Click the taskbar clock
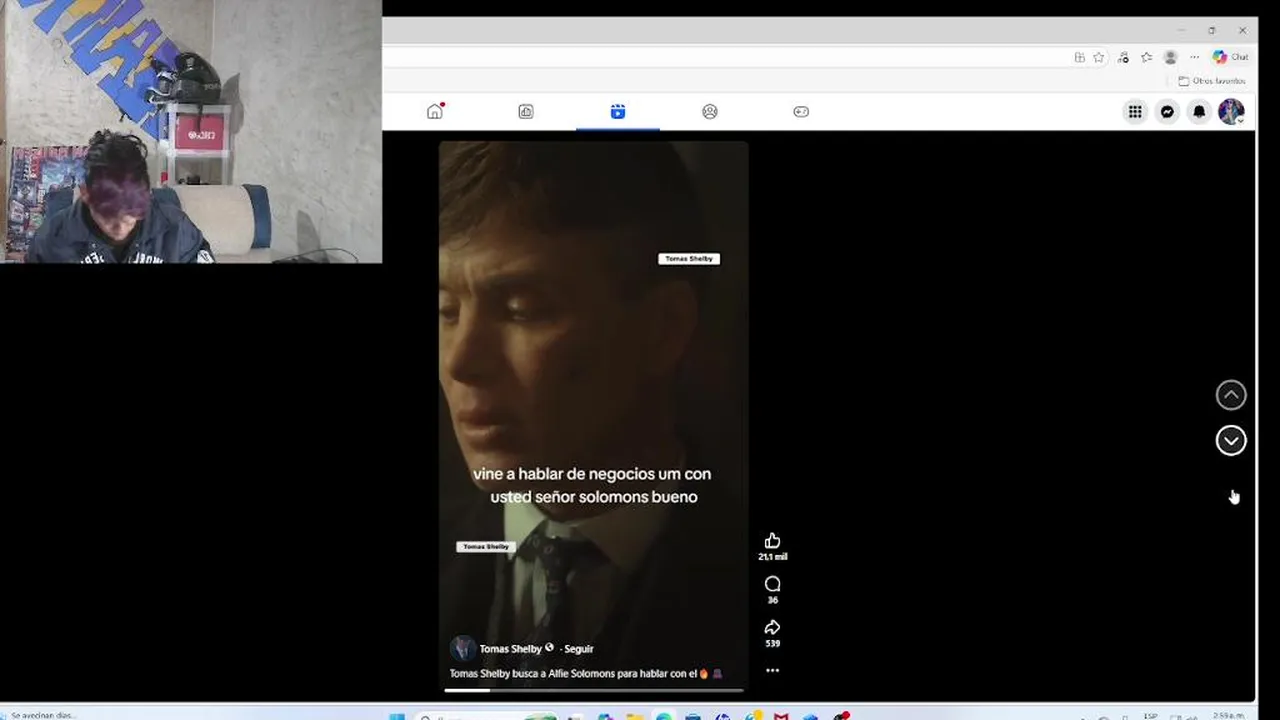Image resolution: width=1280 pixels, height=720 pixels. [1228, 715]
